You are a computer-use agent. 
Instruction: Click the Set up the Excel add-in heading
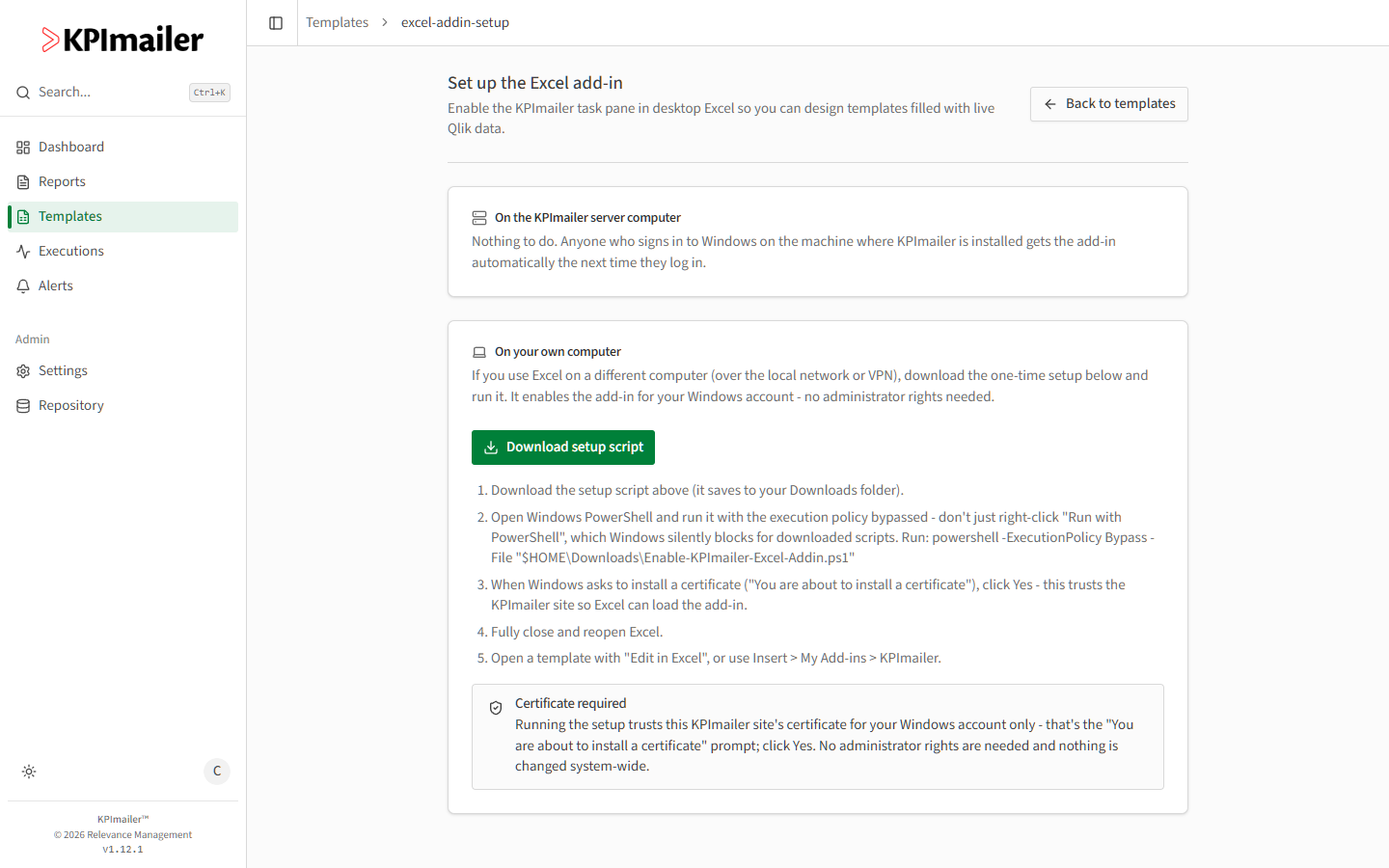(x=535, y=83)
